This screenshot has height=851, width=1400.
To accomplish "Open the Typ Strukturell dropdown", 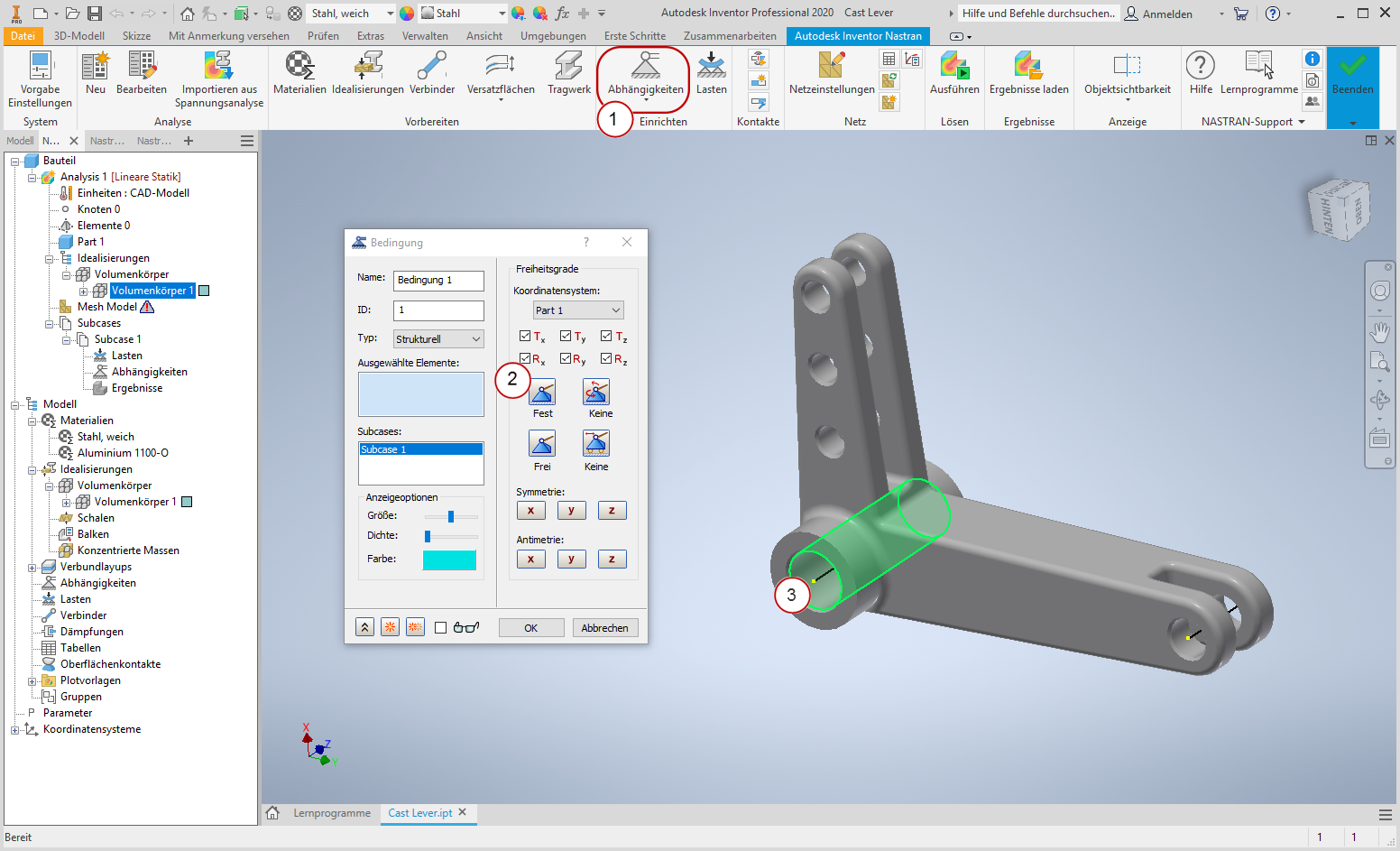I will click(x=438, y=339).
